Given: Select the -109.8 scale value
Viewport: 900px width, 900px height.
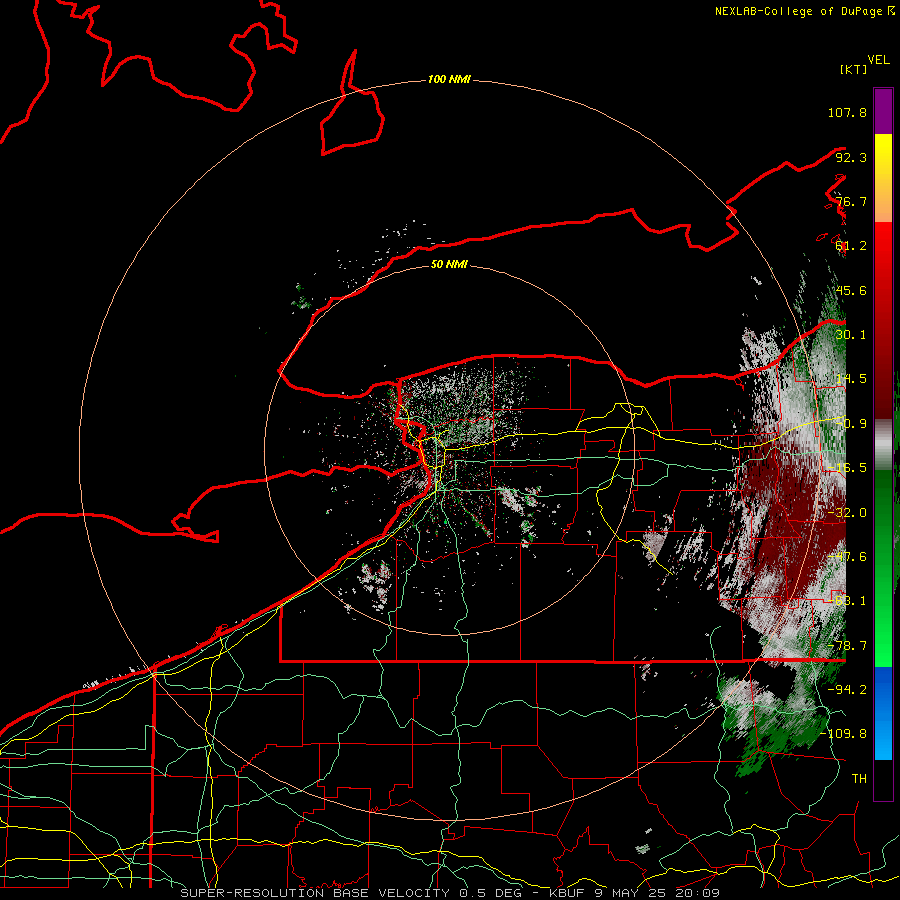Looking at the screenshot, I should pyautogui.click(x=844, y=734).
